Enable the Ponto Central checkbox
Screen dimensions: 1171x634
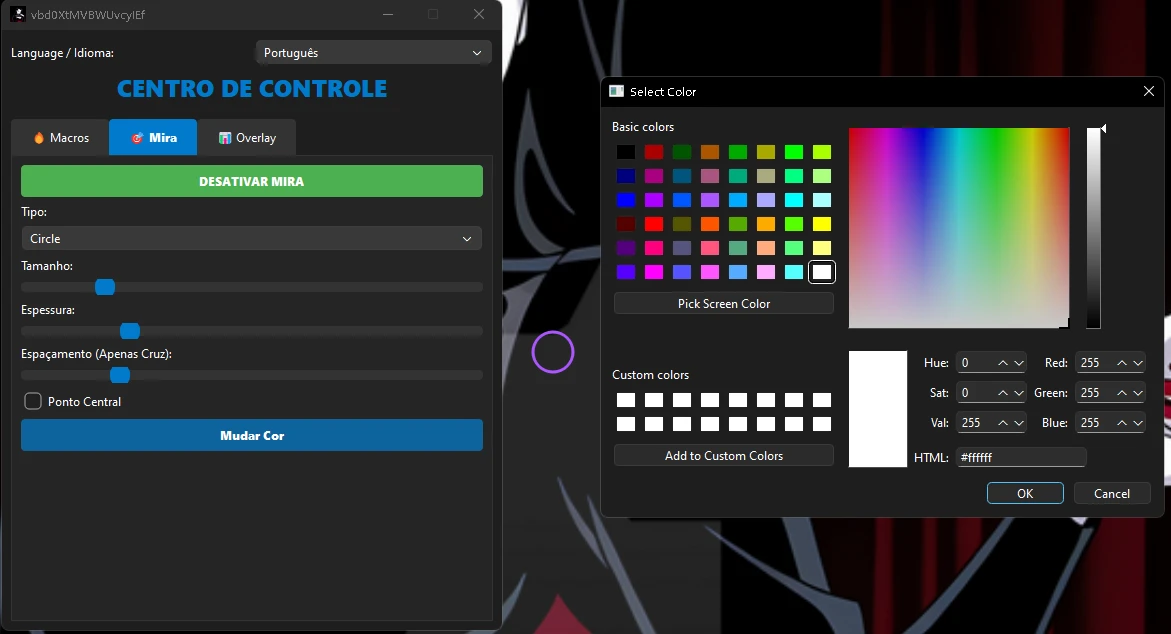coord(33,401)
